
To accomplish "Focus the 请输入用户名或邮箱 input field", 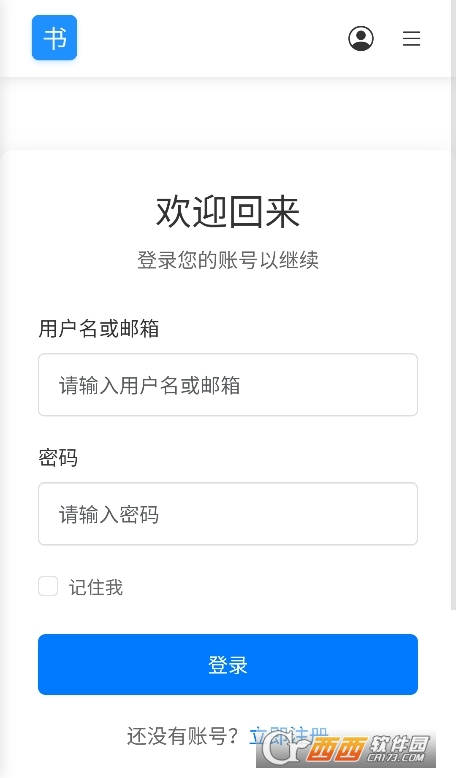I will 228,385.
